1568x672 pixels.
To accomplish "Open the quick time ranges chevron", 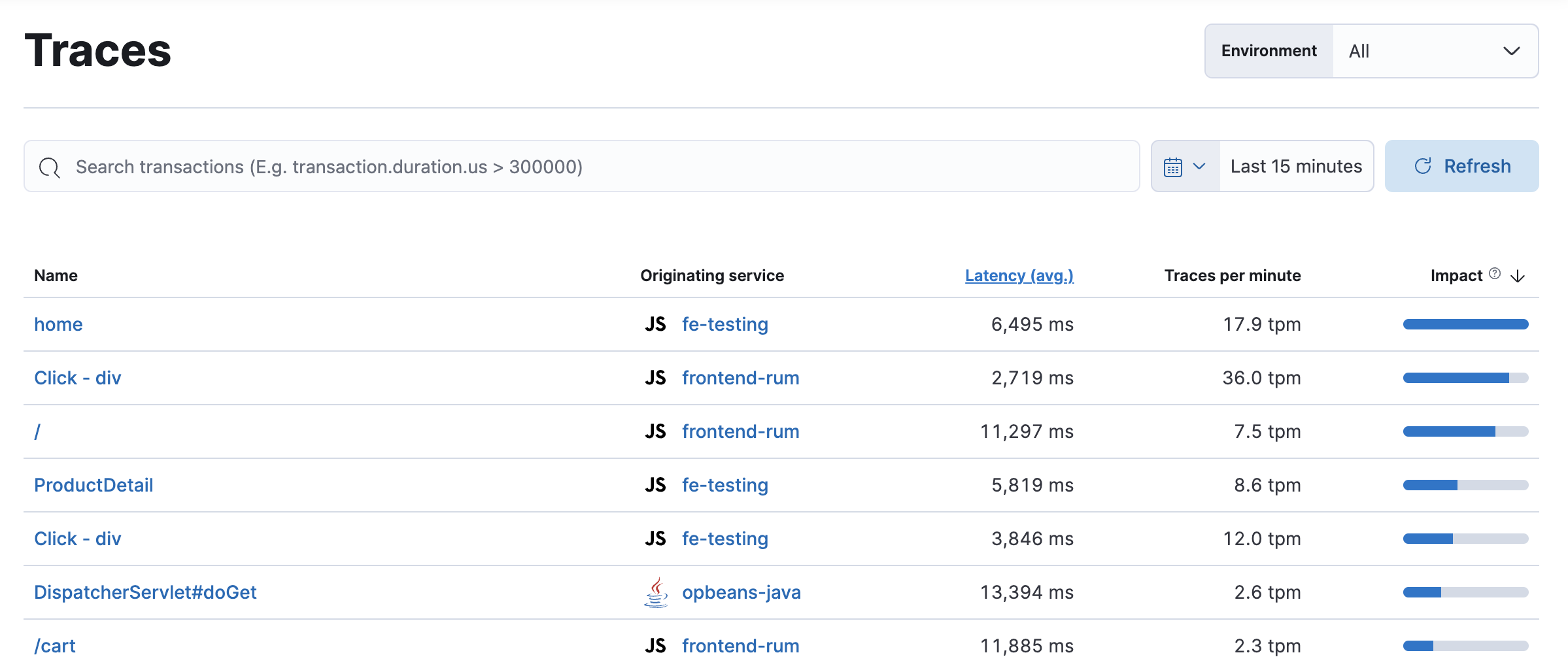I will pos(1201,166).
